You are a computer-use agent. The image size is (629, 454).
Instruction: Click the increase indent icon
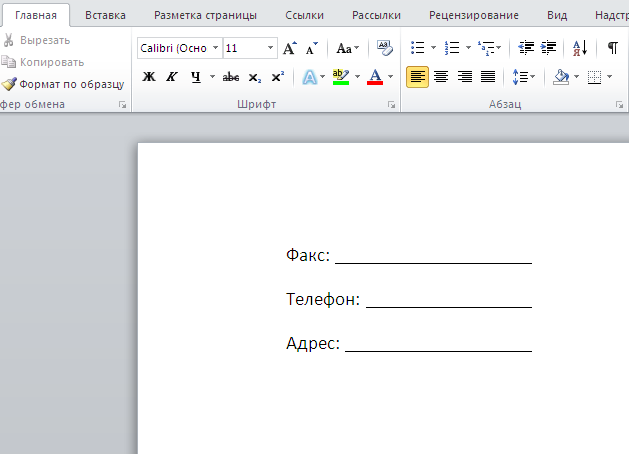548,48
